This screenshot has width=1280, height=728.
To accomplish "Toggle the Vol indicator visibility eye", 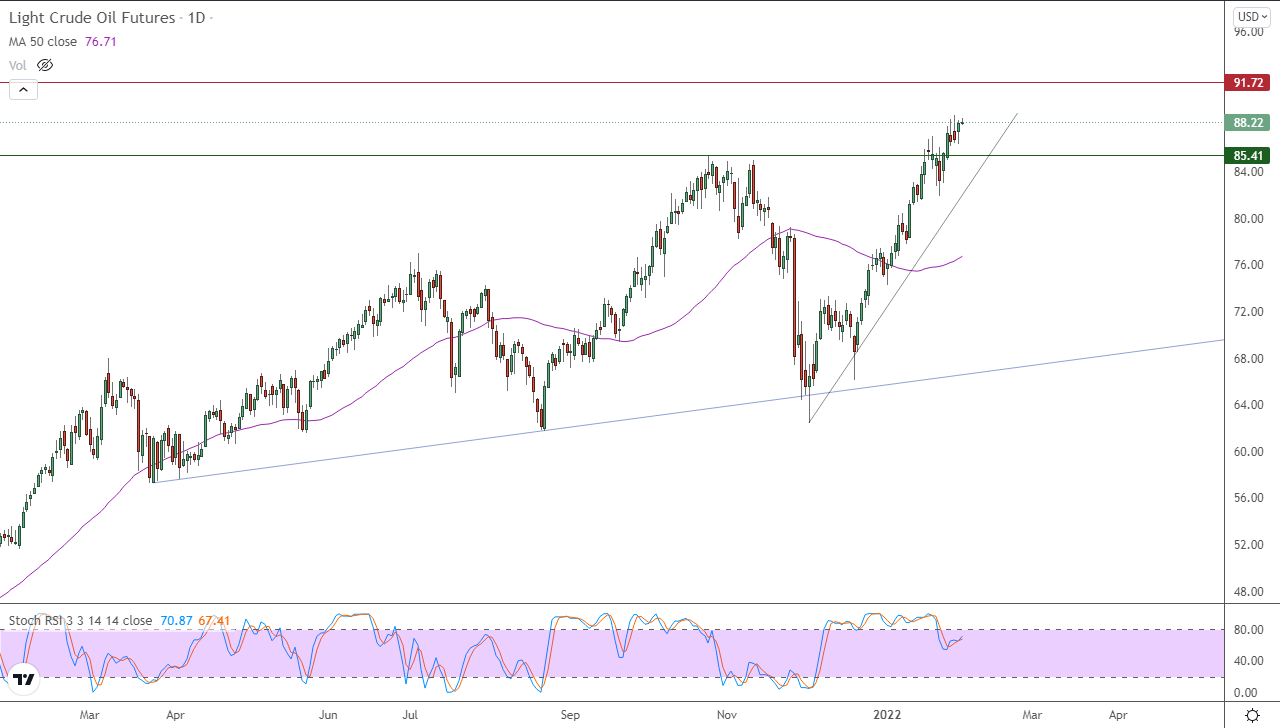I will click(44, 65).
